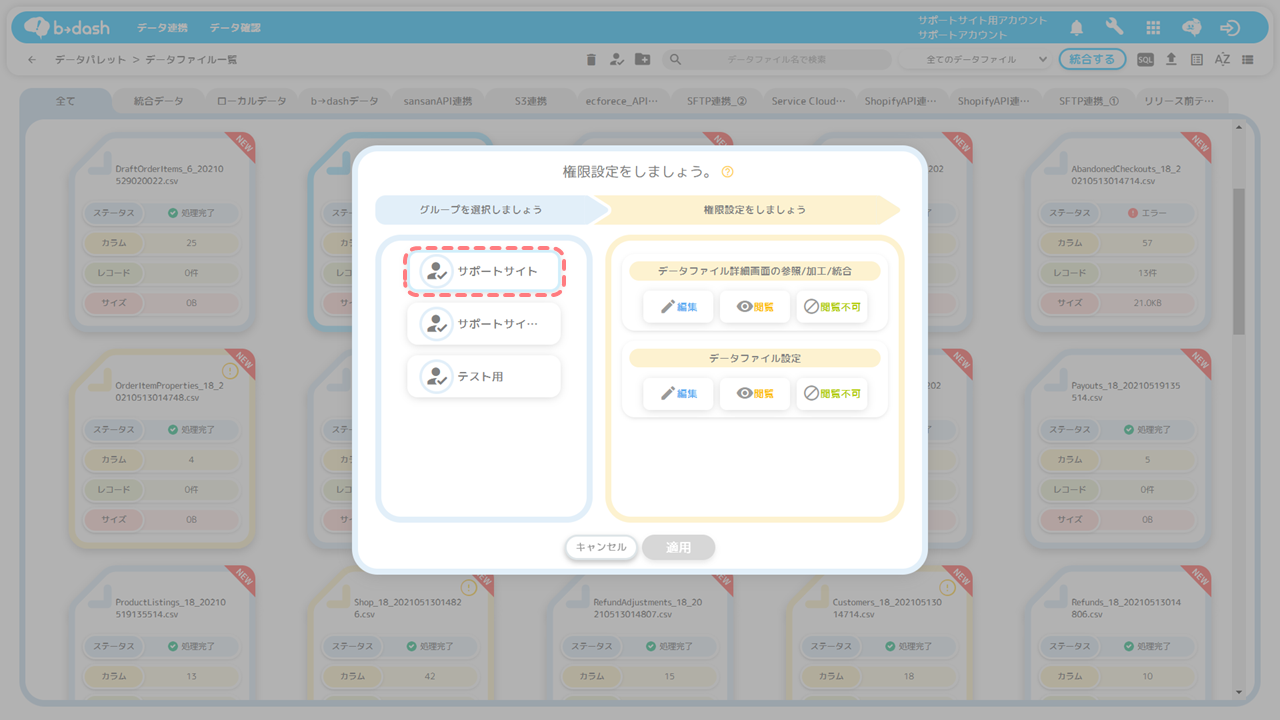Switch to the ecforece_API tab
This screenshot has width=1280, height=720.
tap(623, 101)
